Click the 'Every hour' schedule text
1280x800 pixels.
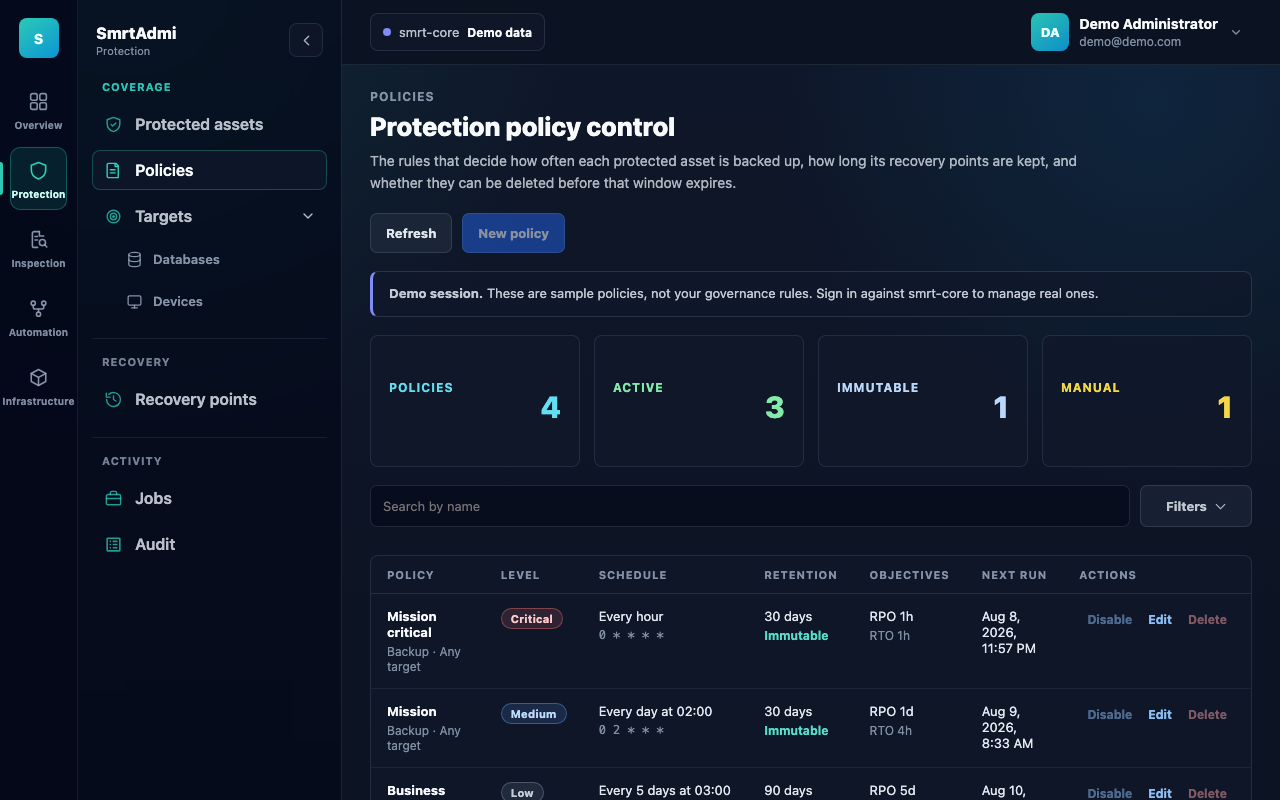click(631, 617)
